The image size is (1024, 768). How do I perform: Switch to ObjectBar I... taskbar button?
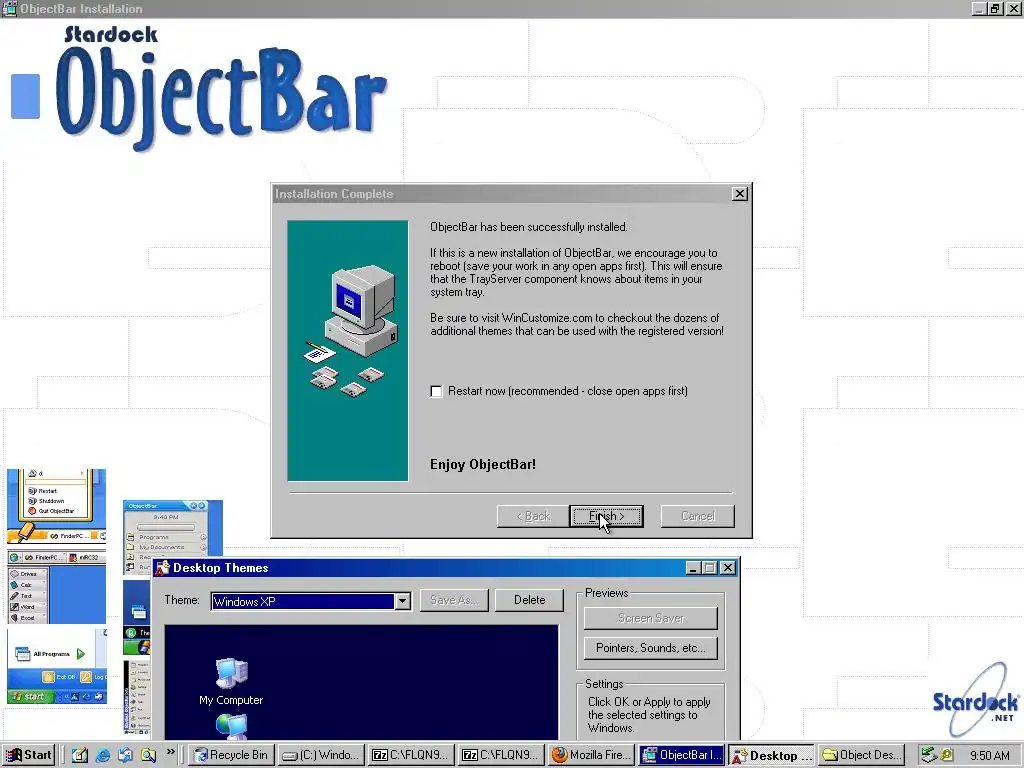[681, 755]
